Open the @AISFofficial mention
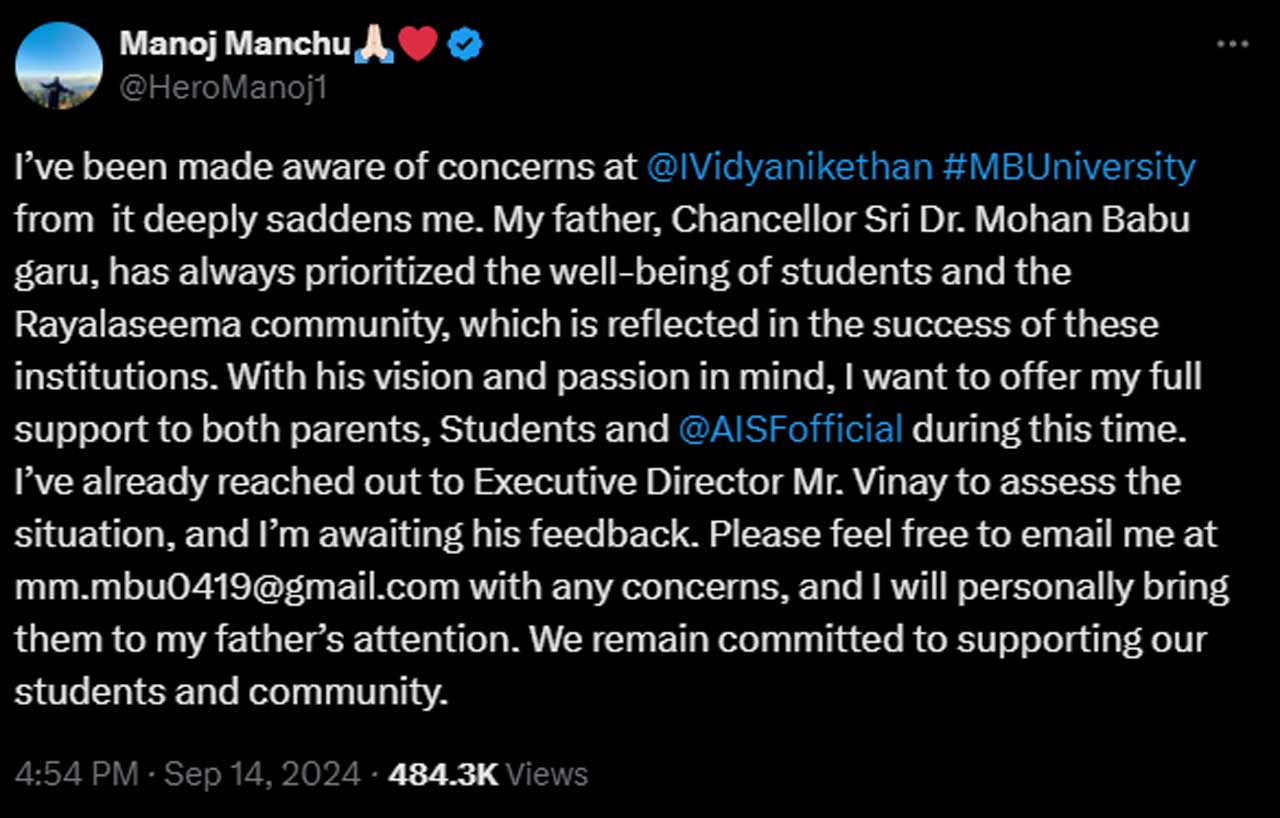 coord(791,429)
